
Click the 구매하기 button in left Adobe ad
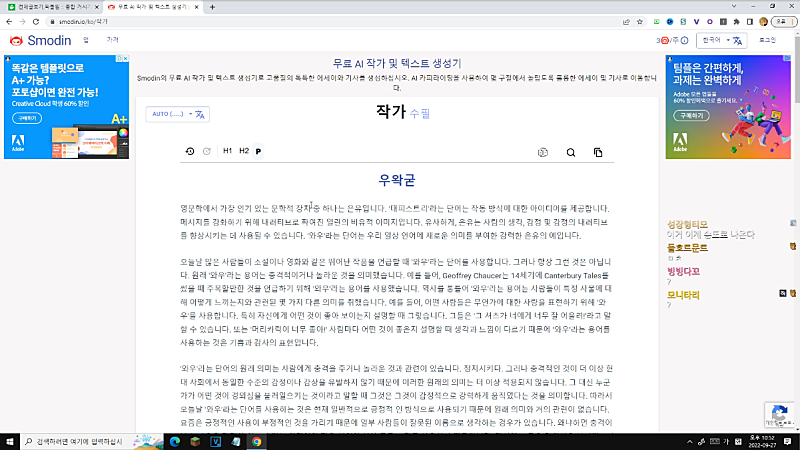(27, 118)
